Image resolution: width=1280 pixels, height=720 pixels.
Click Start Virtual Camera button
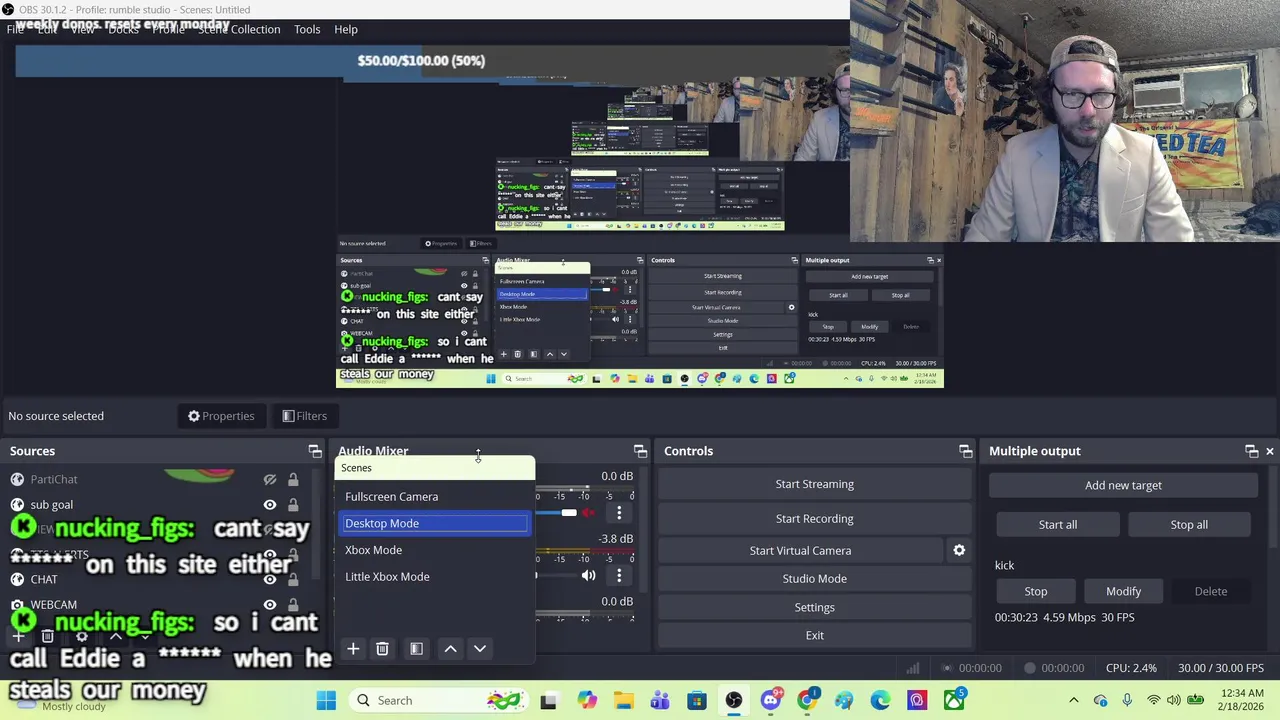[800, 550]
